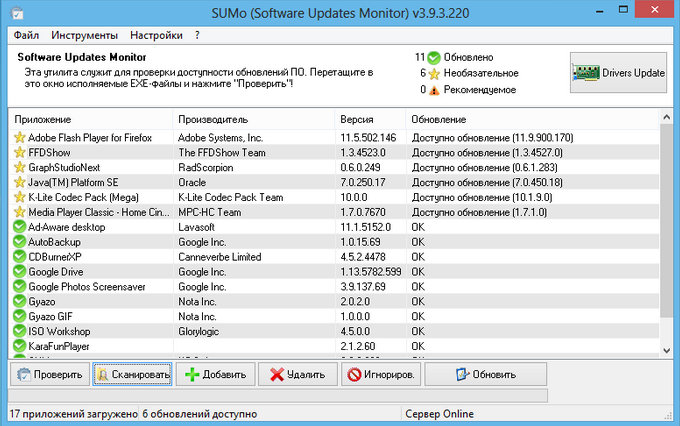Click version 11.5.502.146 cell
The image size is (680, 426).
tap(368, 138)
